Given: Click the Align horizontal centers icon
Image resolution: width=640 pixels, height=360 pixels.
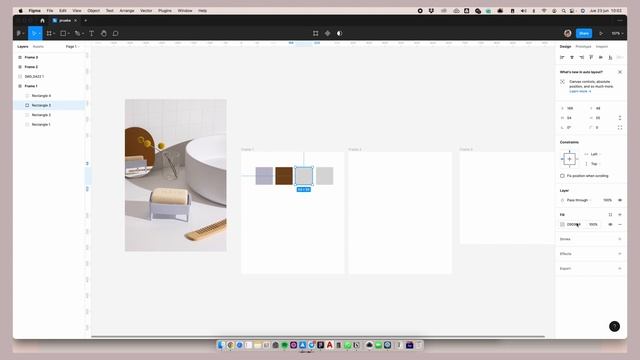Looking at the screenshot, I should (x=572, y=58).
